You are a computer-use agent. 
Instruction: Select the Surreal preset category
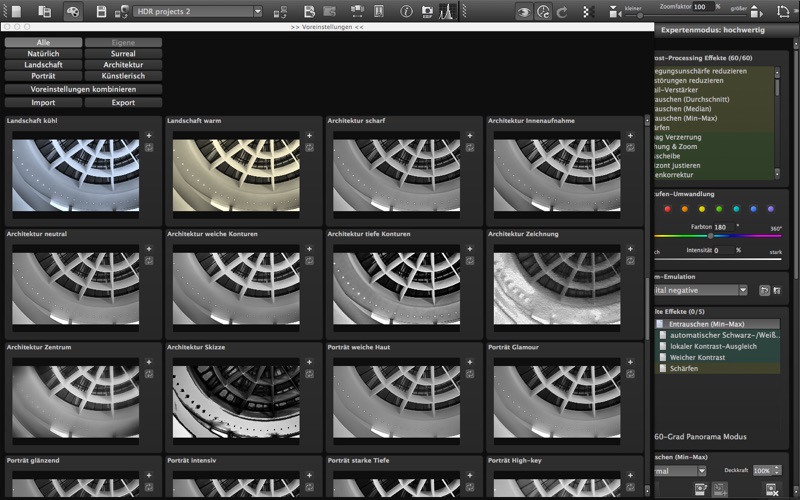pyautogui.click(x=123, y=54)
